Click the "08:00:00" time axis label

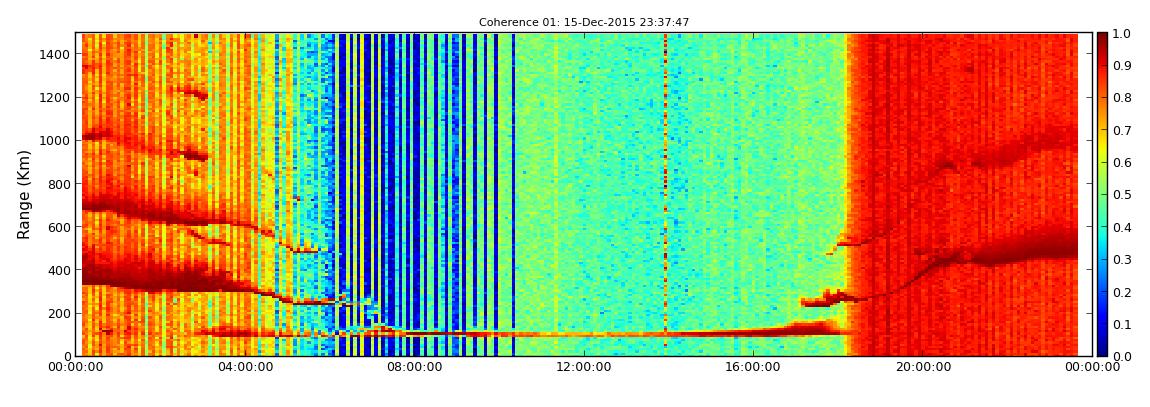(414, 367)
